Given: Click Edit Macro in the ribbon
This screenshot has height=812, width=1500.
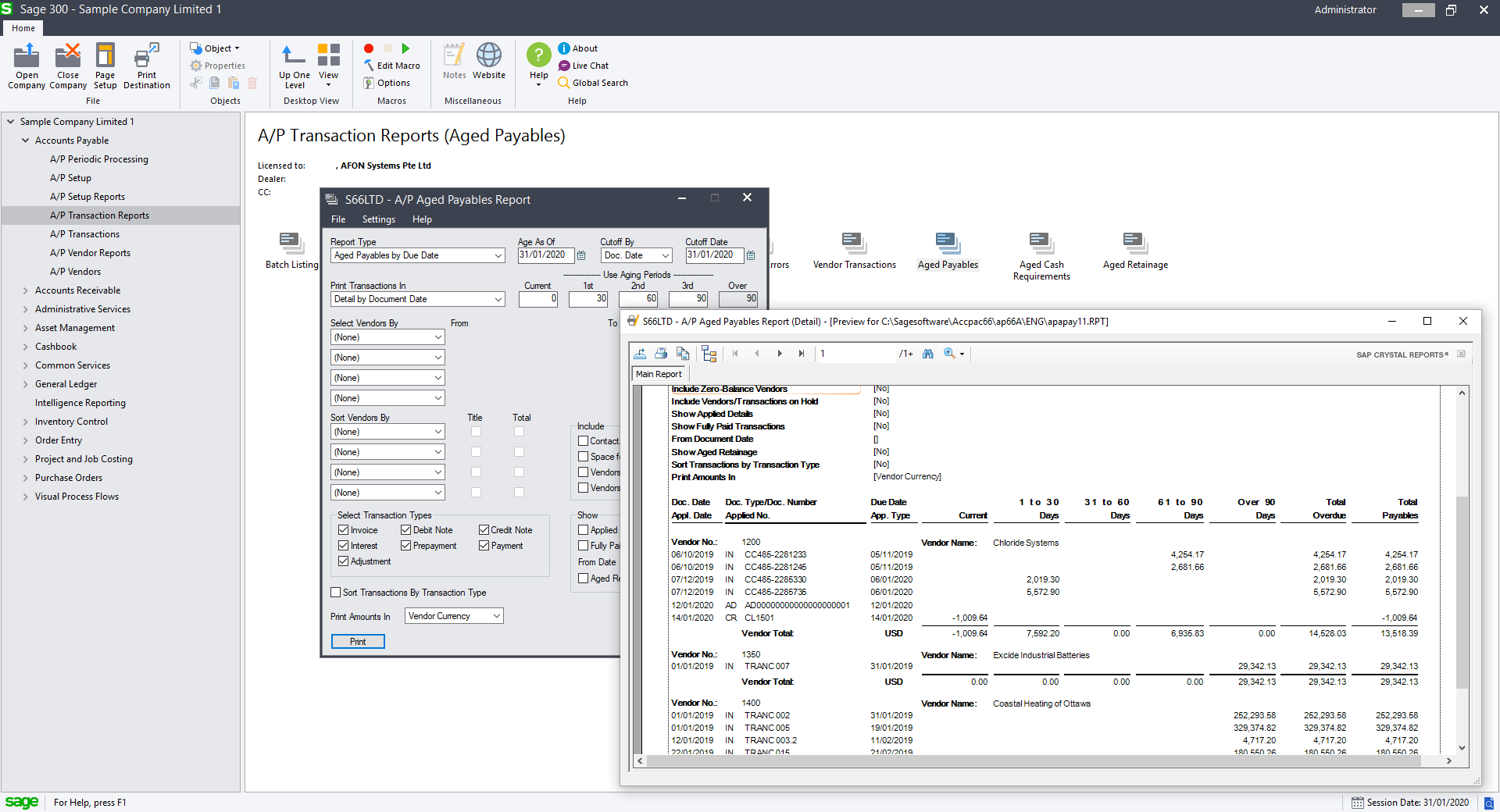Looking at the screenshot, I should pos(391,66).
